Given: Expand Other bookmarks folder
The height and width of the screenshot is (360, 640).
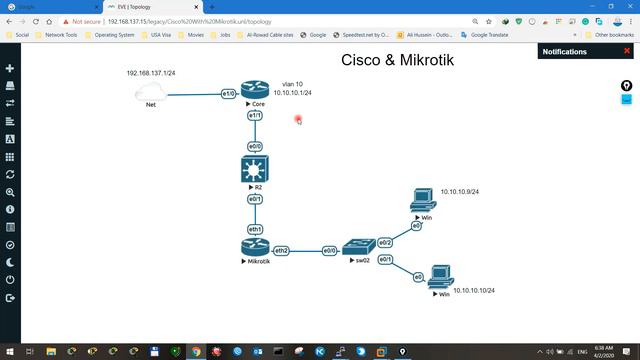Looking at the screenshot, I should 609,35.
